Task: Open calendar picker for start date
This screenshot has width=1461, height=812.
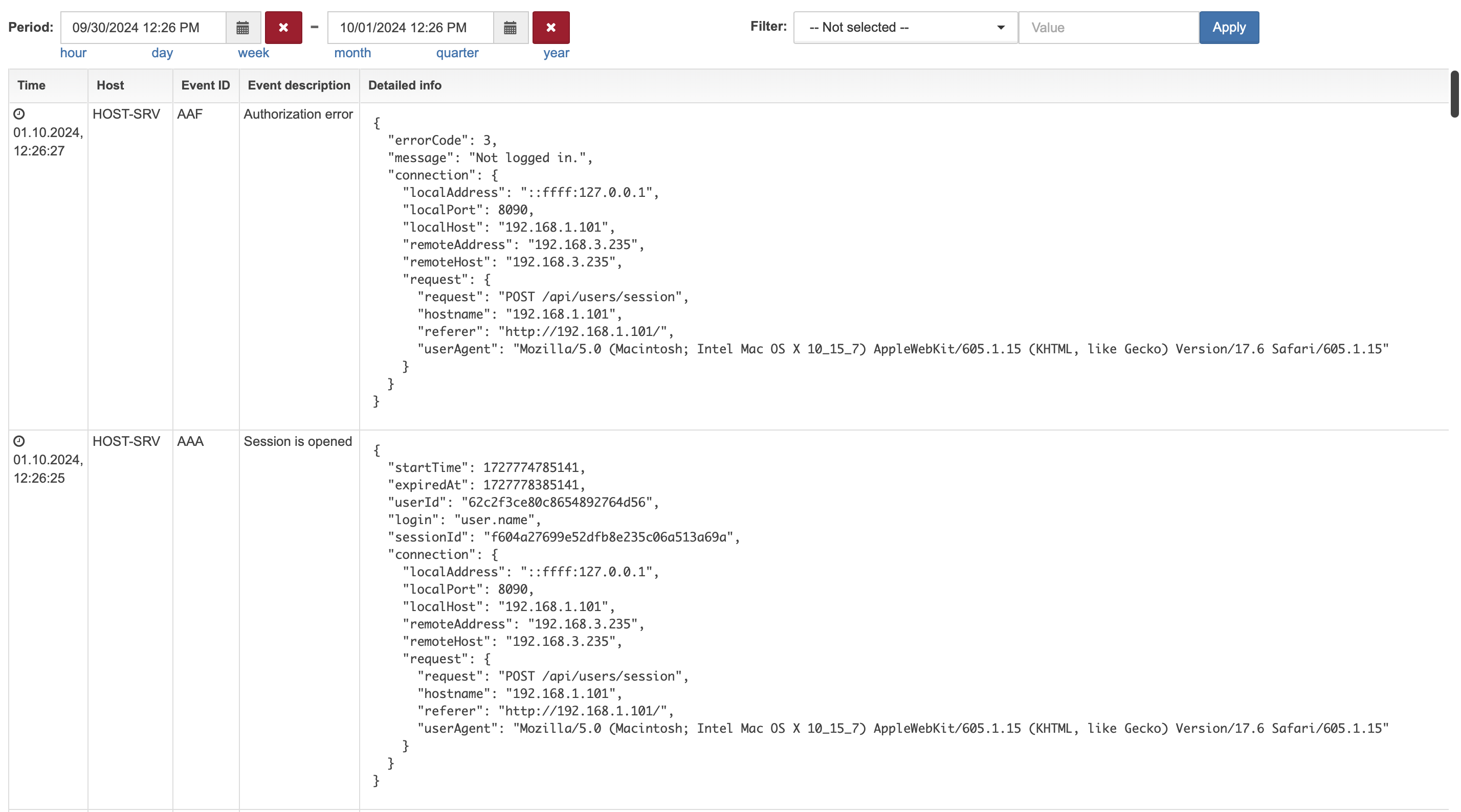Action: point(243,27)
